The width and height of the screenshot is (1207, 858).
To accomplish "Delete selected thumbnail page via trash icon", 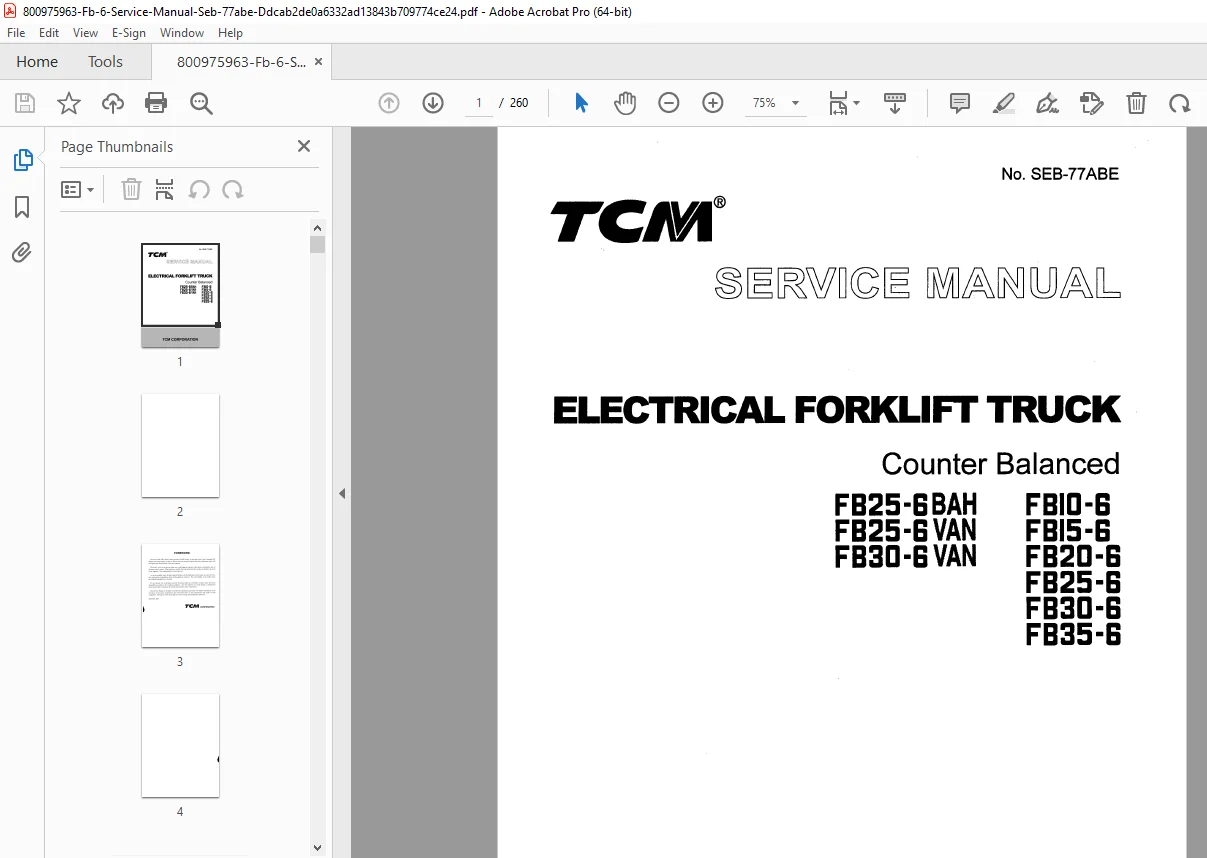I will pyautogui.click(x=131, y=190).
